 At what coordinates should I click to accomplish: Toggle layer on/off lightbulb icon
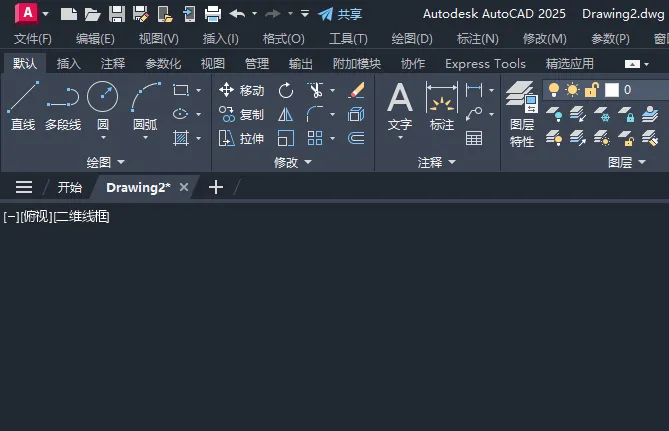tap(554, 90)
